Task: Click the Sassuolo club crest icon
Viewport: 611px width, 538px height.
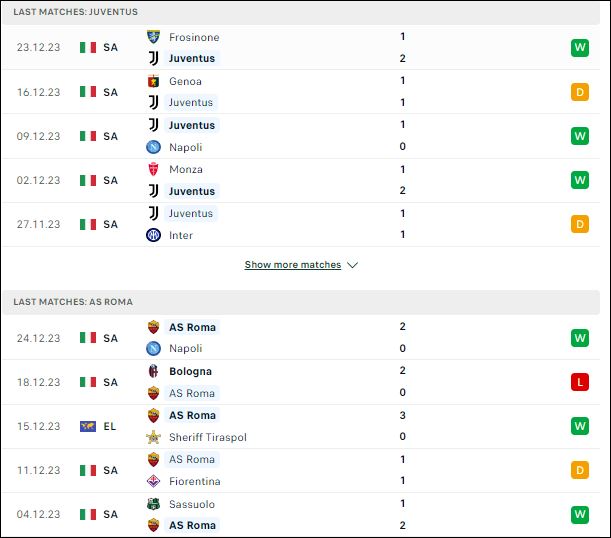Action: (154, 504)
